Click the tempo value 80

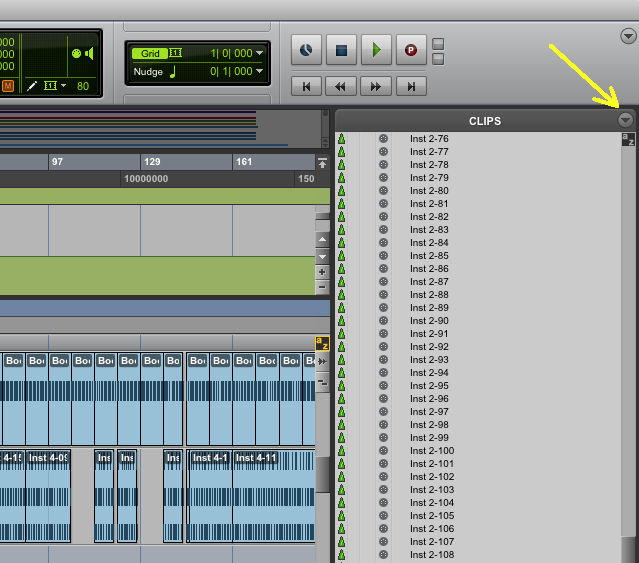(83, 86)
